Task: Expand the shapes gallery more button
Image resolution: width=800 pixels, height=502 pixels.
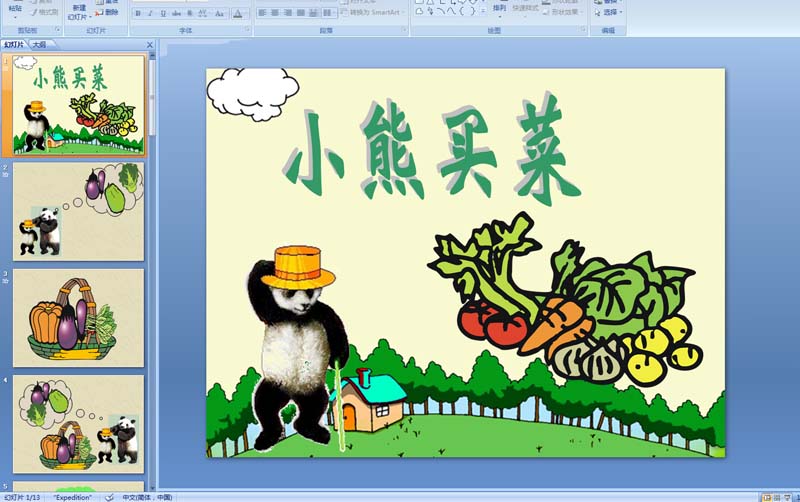Action: [483, 11]
